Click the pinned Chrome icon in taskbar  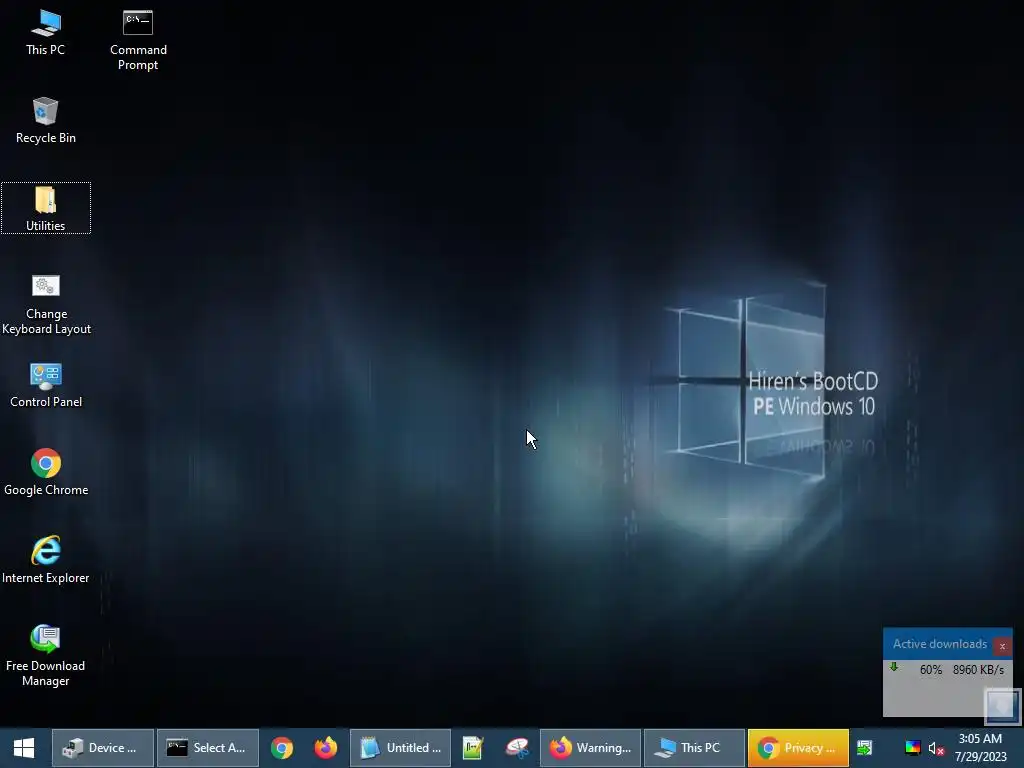[282, 748]
